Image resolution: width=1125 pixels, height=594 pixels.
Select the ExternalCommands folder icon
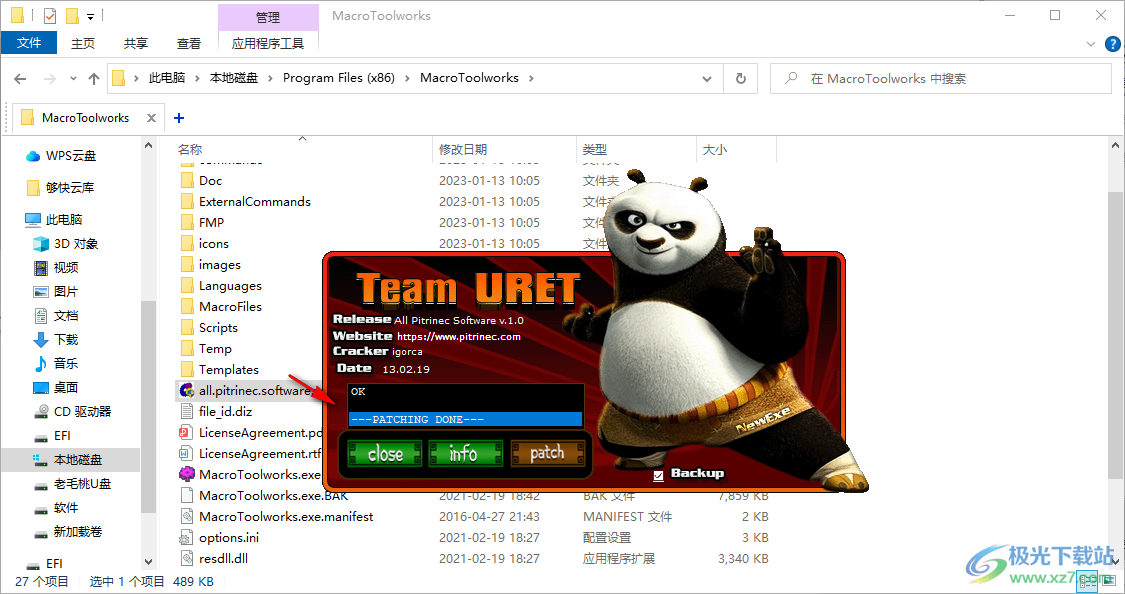(187, 202)
